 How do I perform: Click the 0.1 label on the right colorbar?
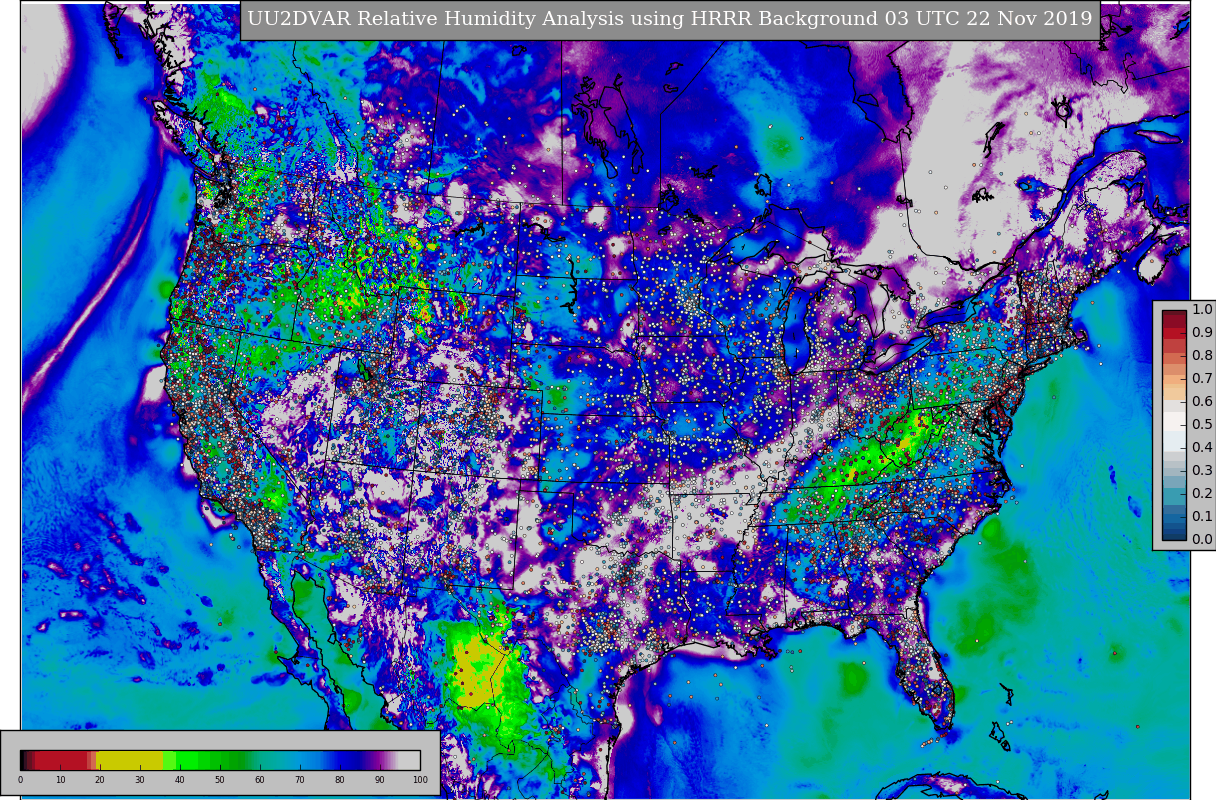pyautogui.click(x=1202, y=517)
